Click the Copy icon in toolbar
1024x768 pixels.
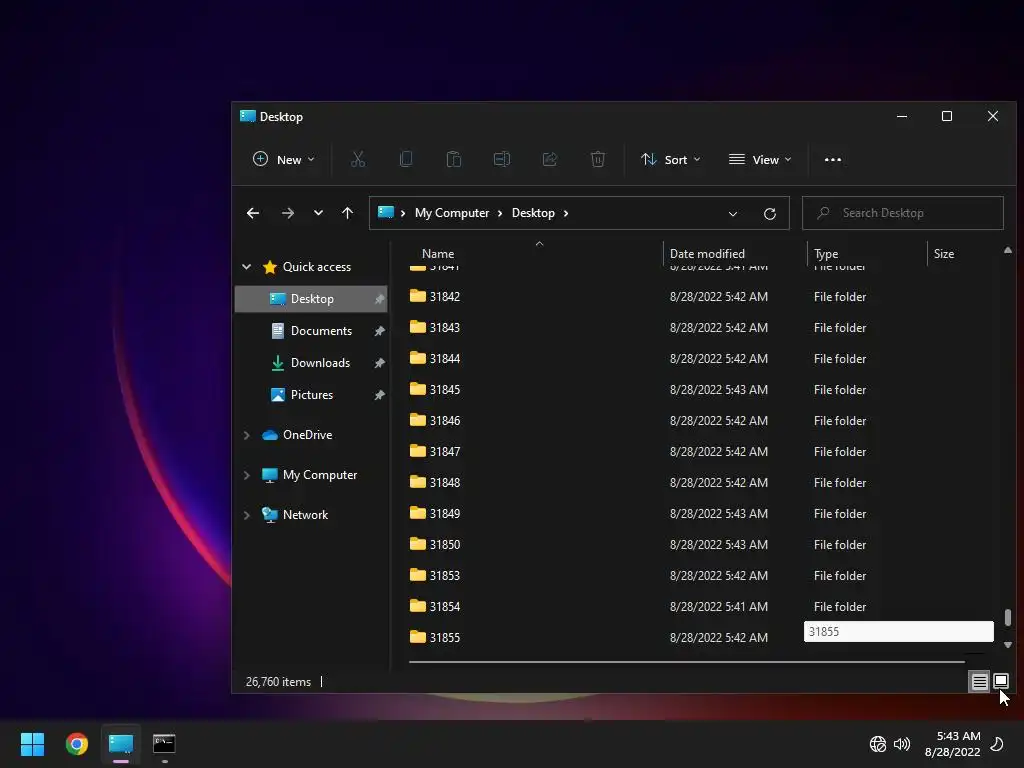click(x=406, y=159)
